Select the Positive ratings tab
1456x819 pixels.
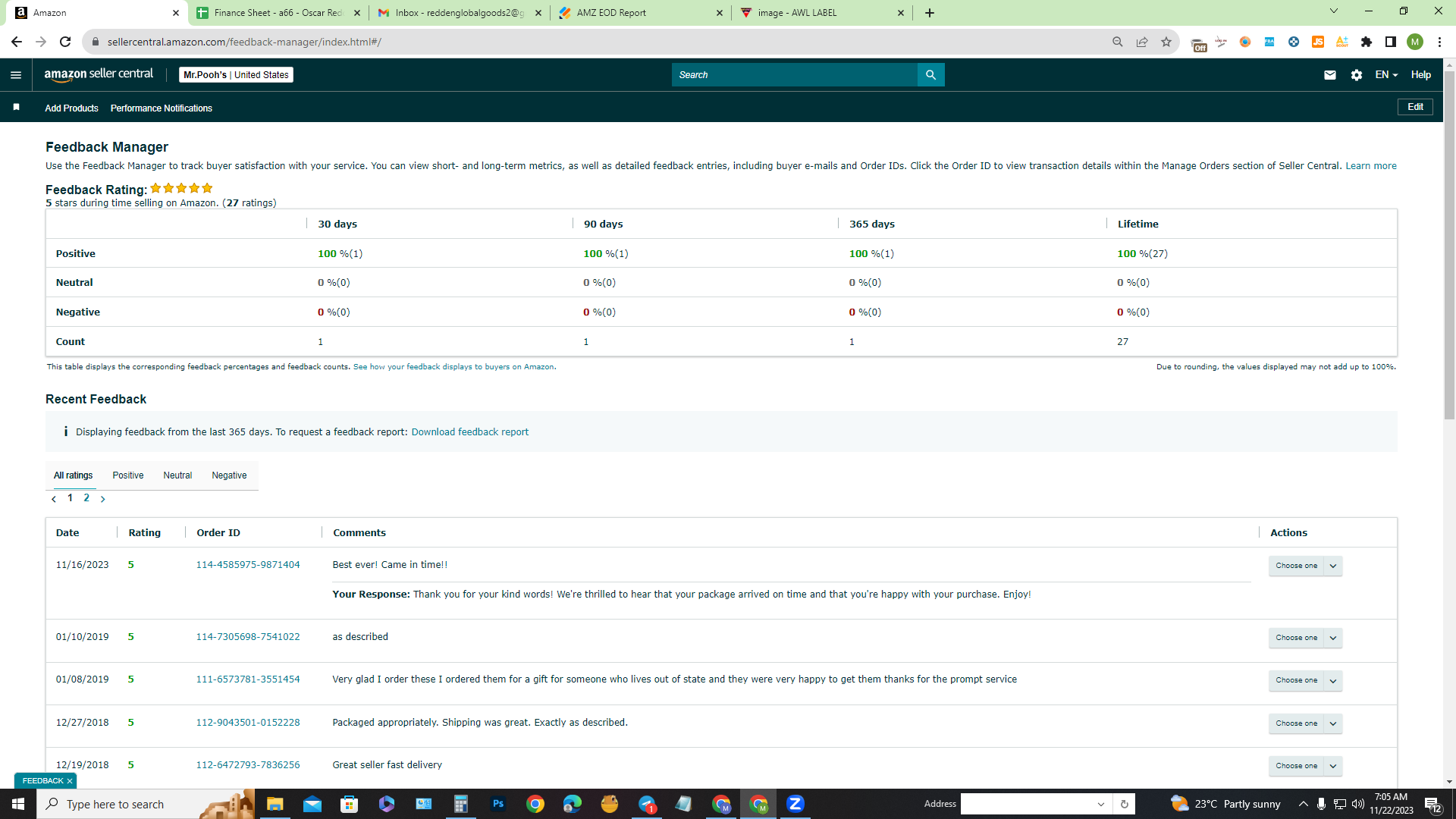pyautogui.click(x=128, y=475)
